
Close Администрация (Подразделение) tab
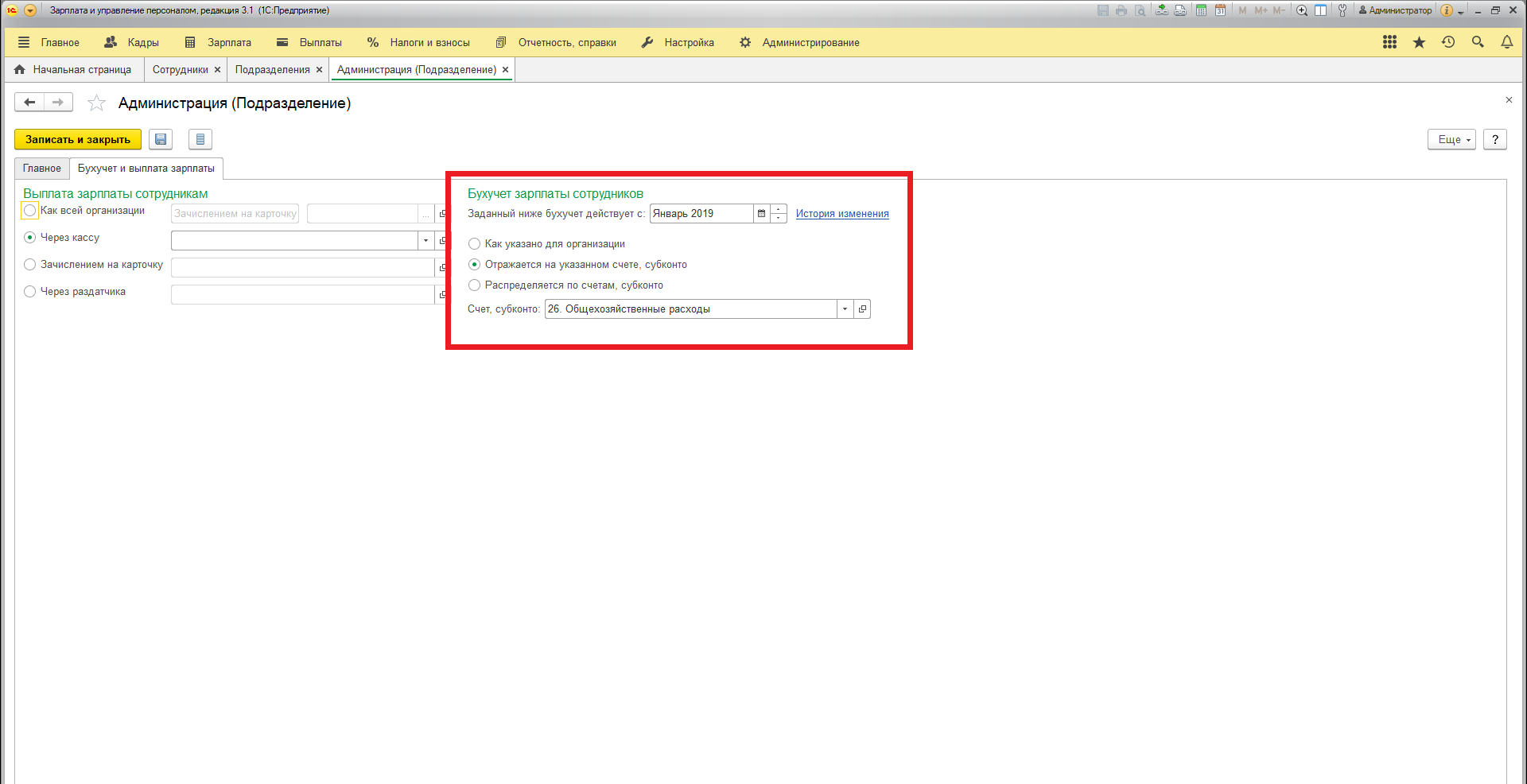click(x=505, y=70)
